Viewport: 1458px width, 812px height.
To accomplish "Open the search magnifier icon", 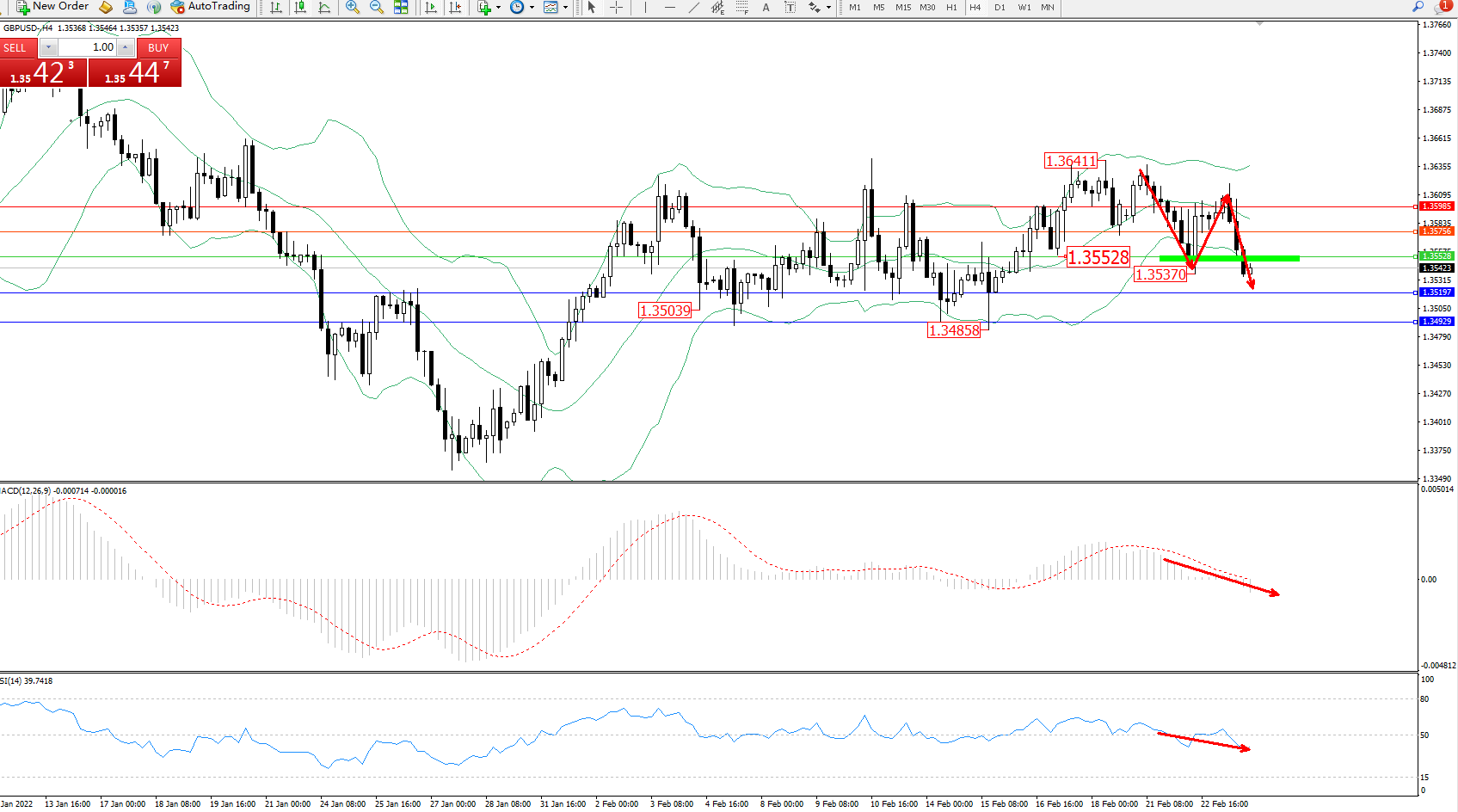I will click(x=1418, y=7).
